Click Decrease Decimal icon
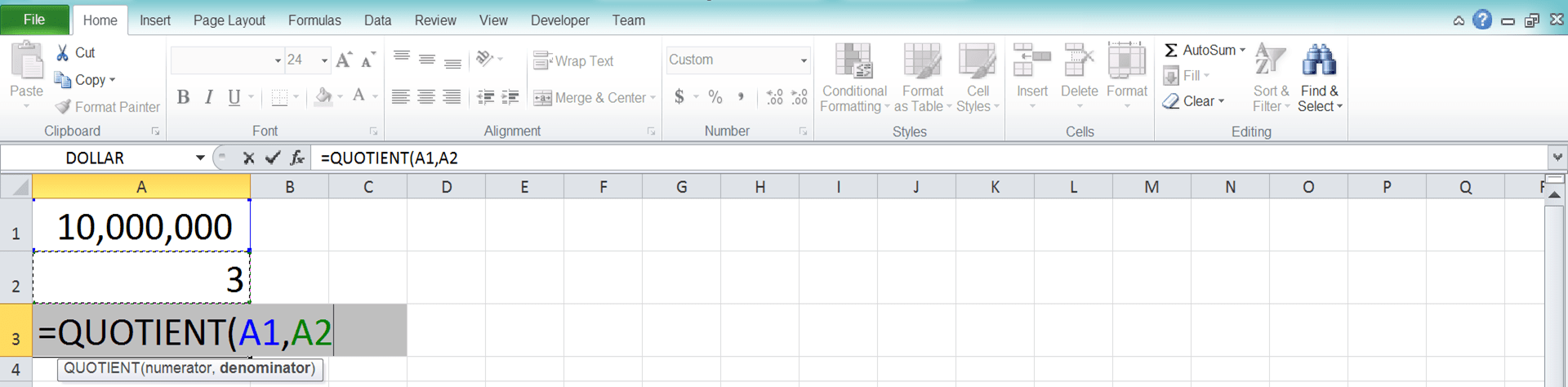1568x387 pixels. click(x=800, y=97)
